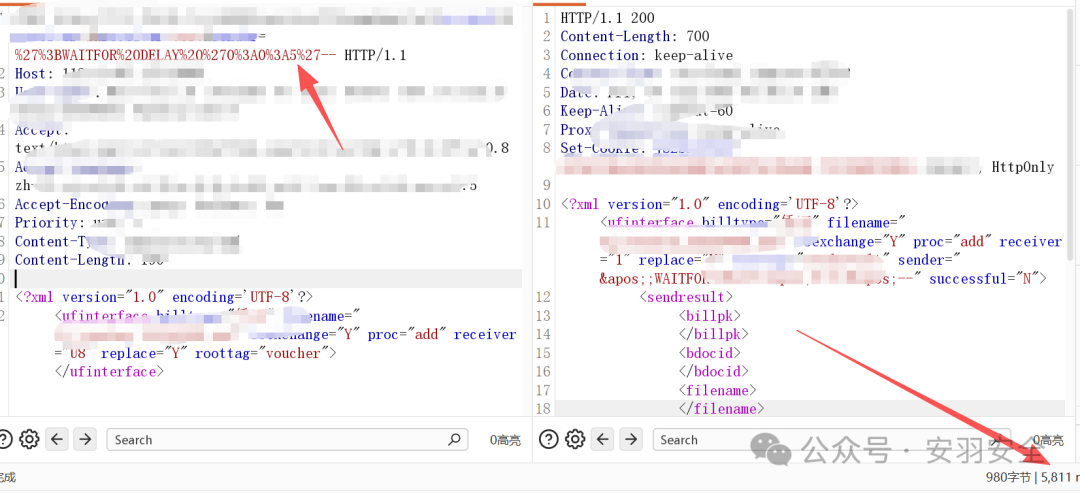
Task: Click response panel 0高亮 highlight counter
Action: [1047, 440]
